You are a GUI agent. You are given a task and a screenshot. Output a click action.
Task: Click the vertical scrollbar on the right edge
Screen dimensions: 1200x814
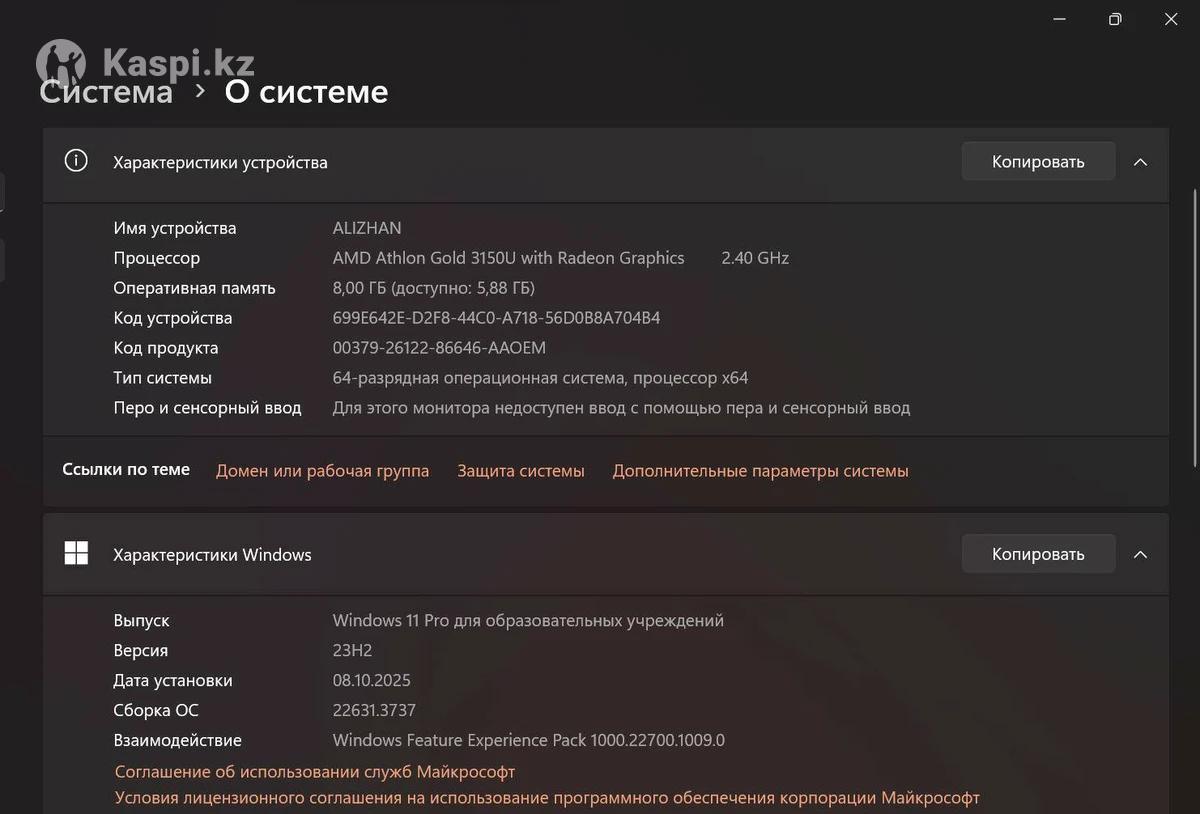click(1194, 330)
